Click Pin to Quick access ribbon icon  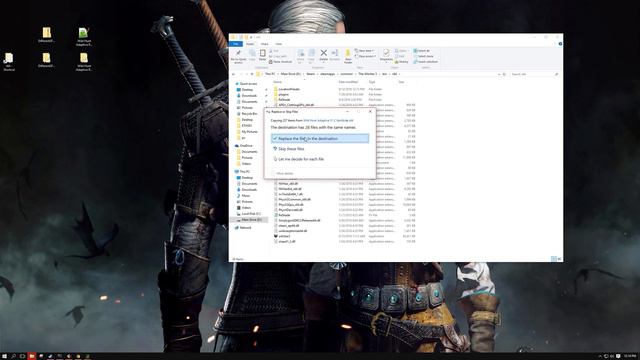[238, 56]
